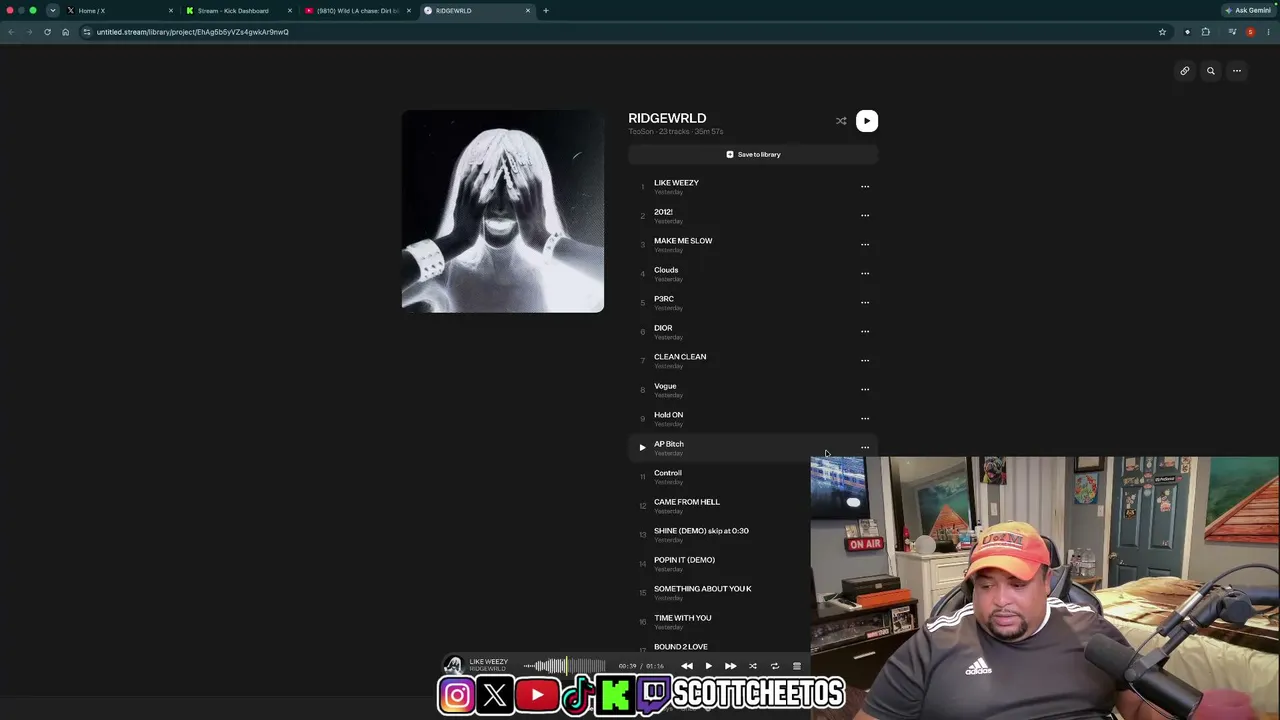
Task: Skip to the next track in the player
Action: click(x=731, y=666)
